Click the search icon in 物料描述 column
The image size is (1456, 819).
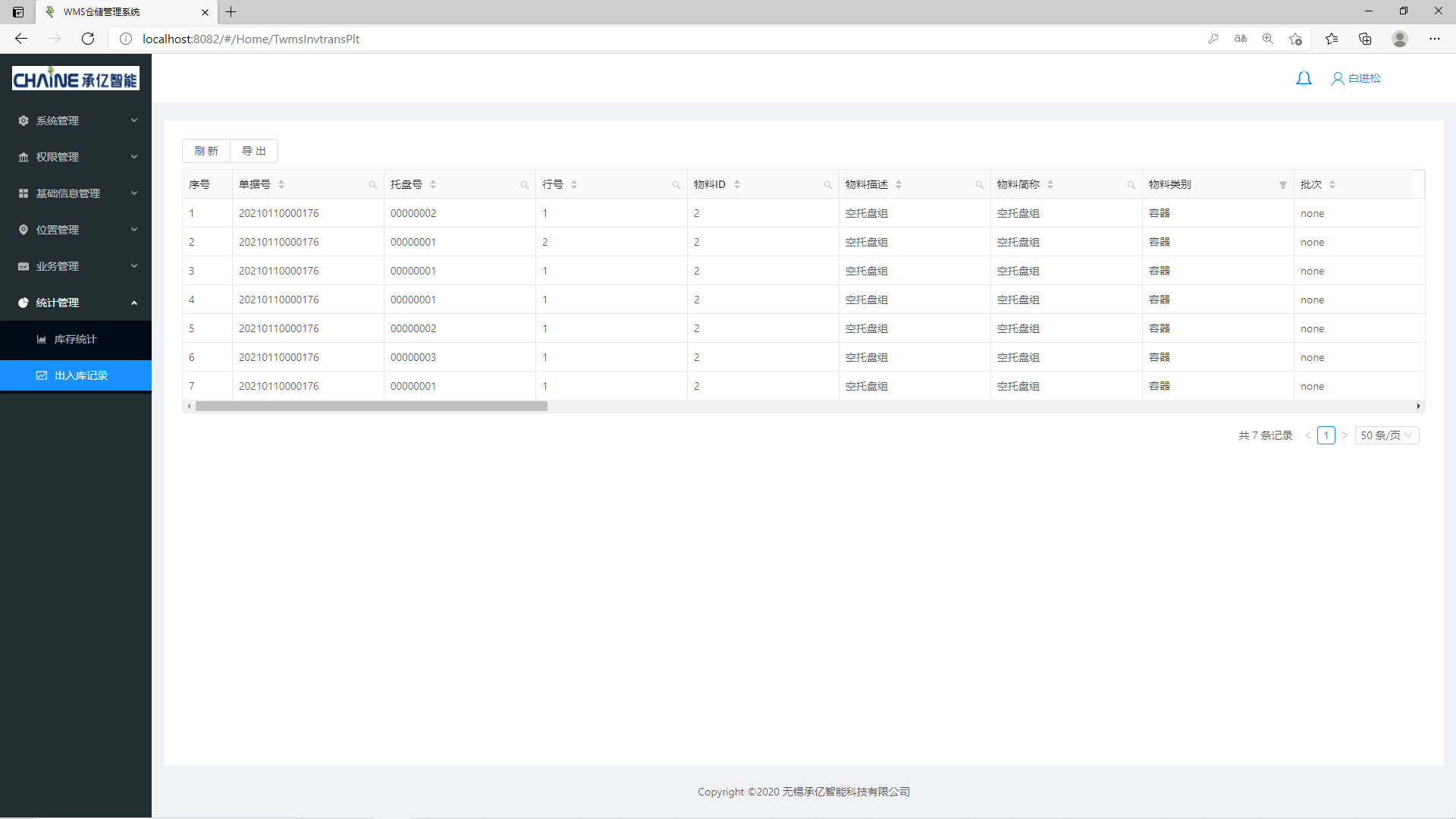(980, 185)
